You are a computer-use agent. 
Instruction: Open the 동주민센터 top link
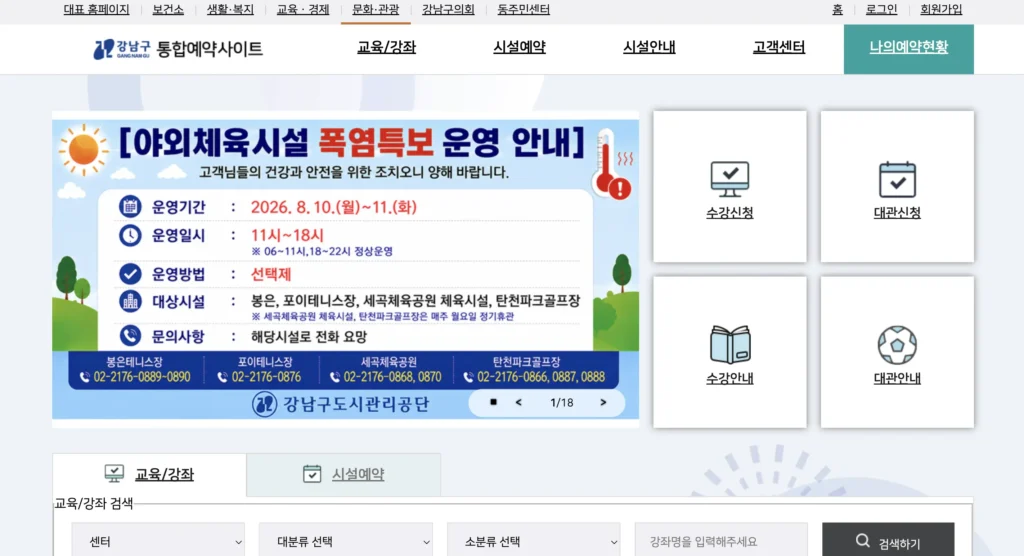(x=524, y=10)
